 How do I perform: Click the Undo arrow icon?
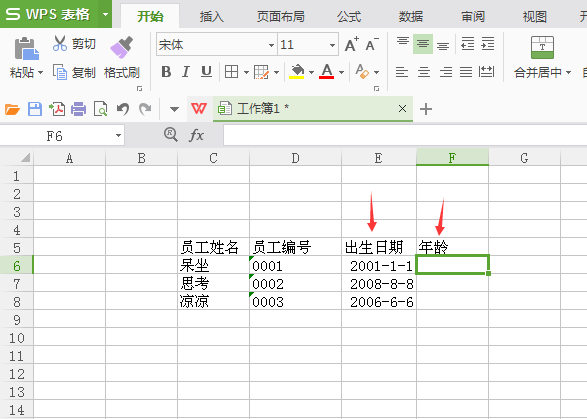[x=123, y=109]
